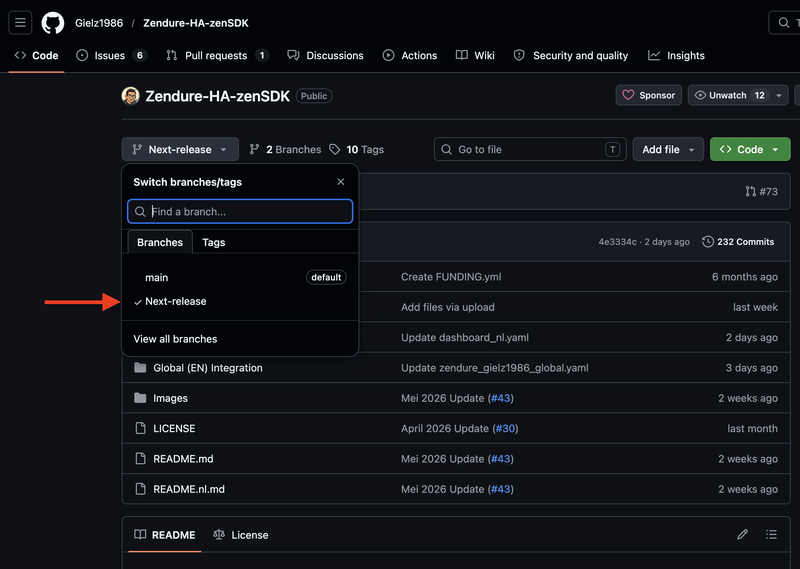Open the green Code dropdown button

pos(750,150)
